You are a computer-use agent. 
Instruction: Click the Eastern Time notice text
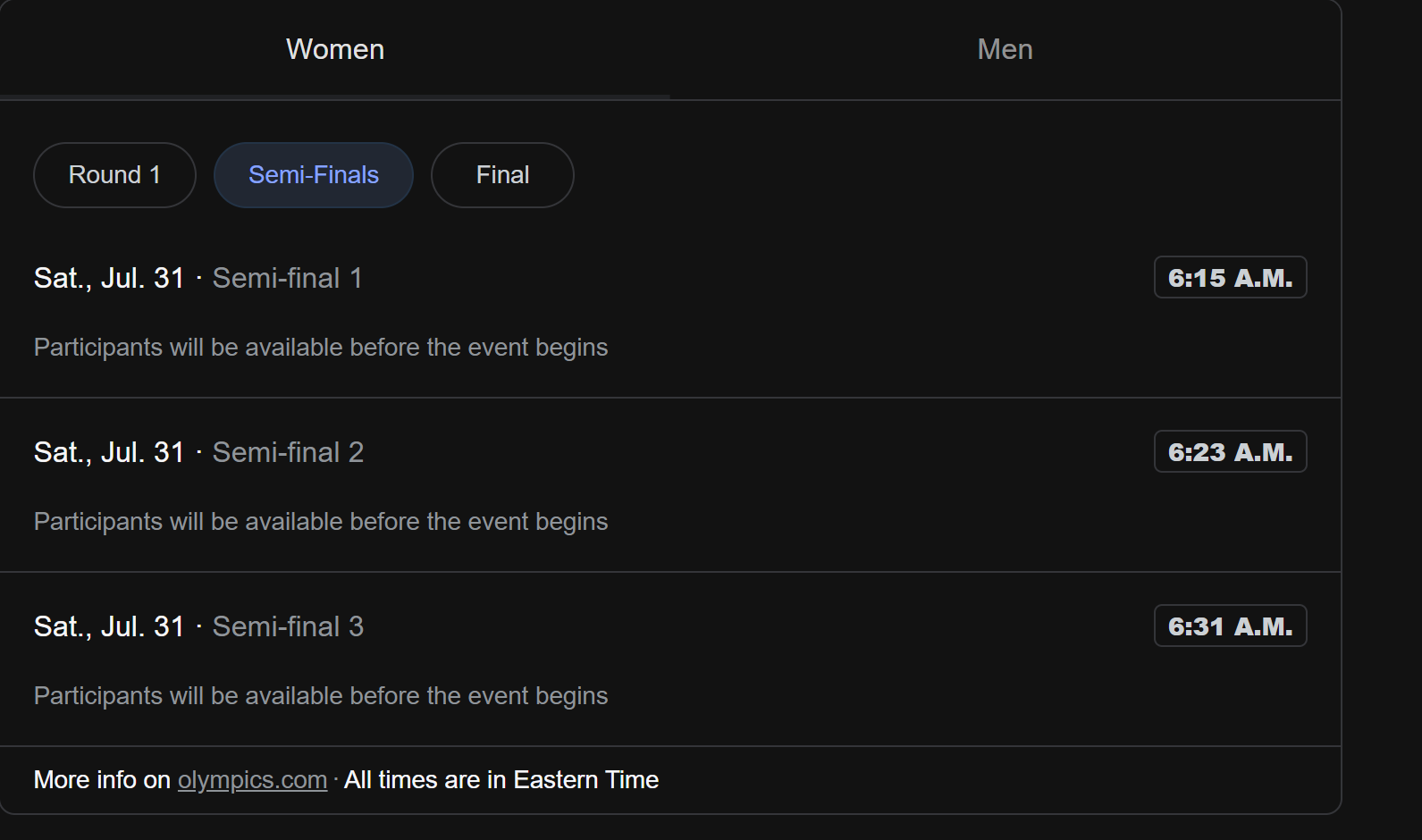[501, 780]
